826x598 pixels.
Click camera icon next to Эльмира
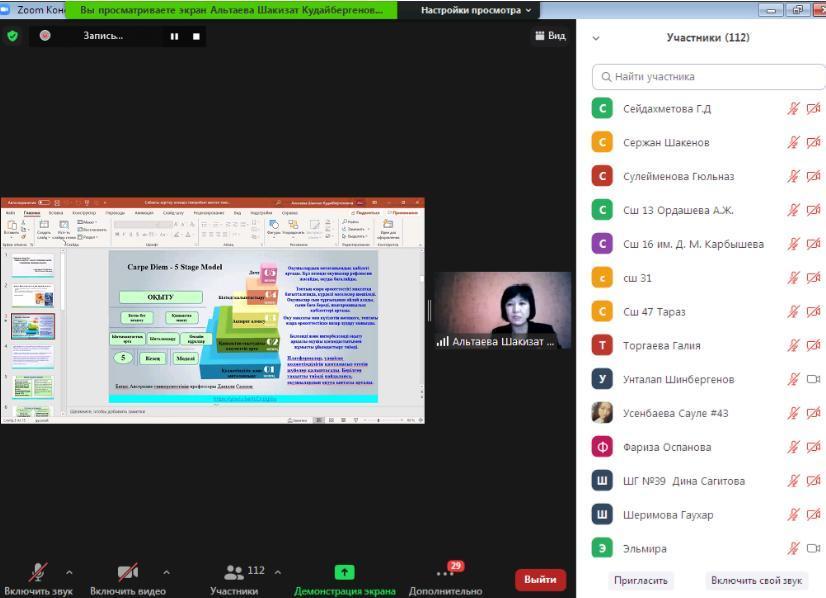click(813, 549)
